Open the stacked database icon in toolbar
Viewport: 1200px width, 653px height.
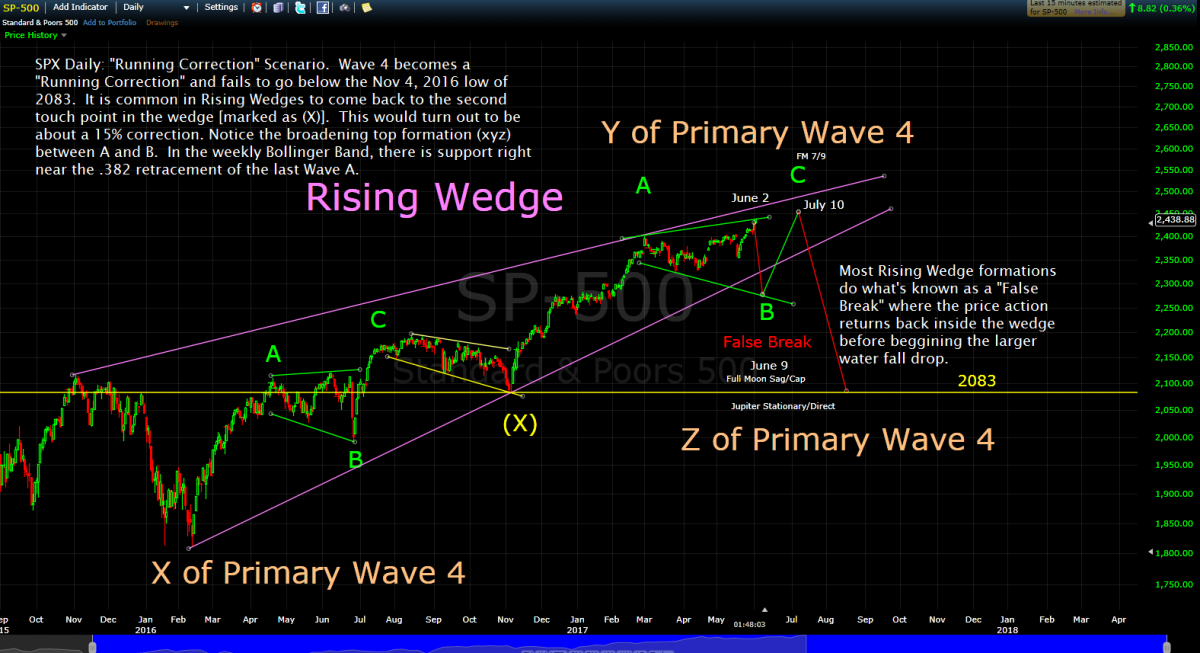pyautogui.click(x=278, y=7)
